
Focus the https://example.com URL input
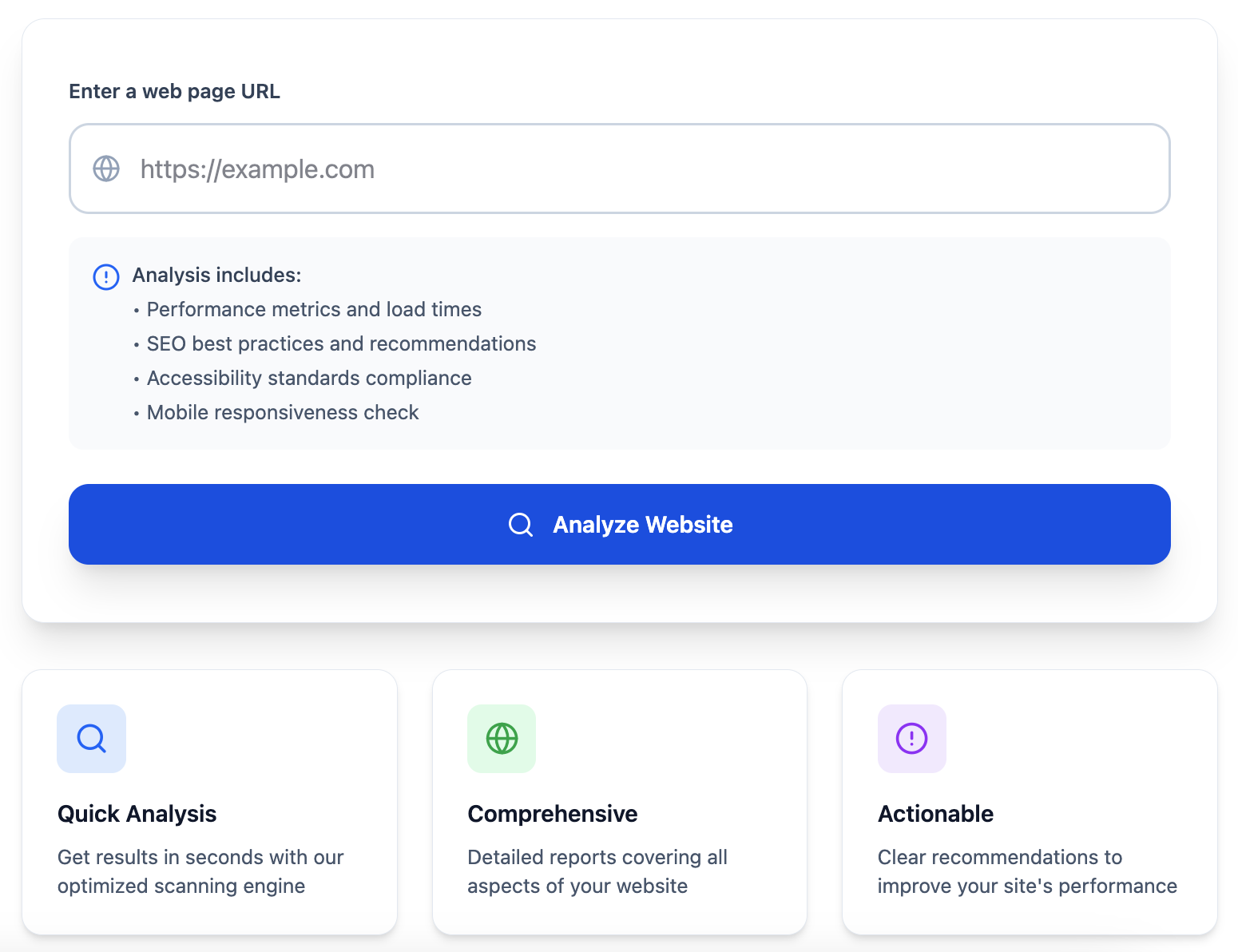click(x=639, y=169)
